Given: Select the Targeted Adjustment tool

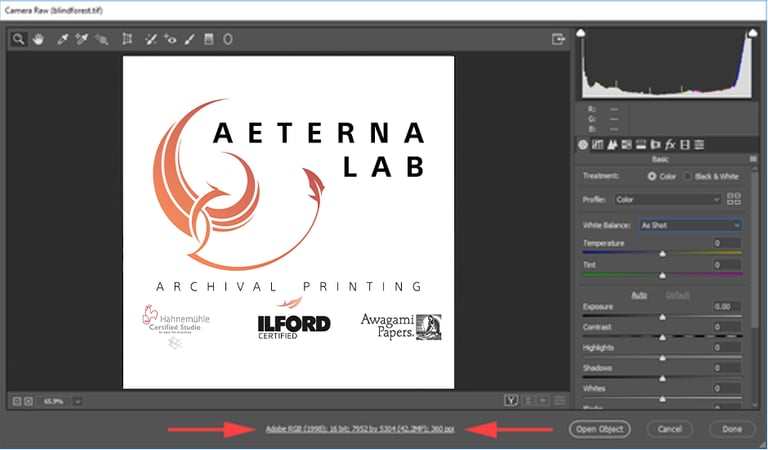Looking at the screenshot, I should [101, 39].
